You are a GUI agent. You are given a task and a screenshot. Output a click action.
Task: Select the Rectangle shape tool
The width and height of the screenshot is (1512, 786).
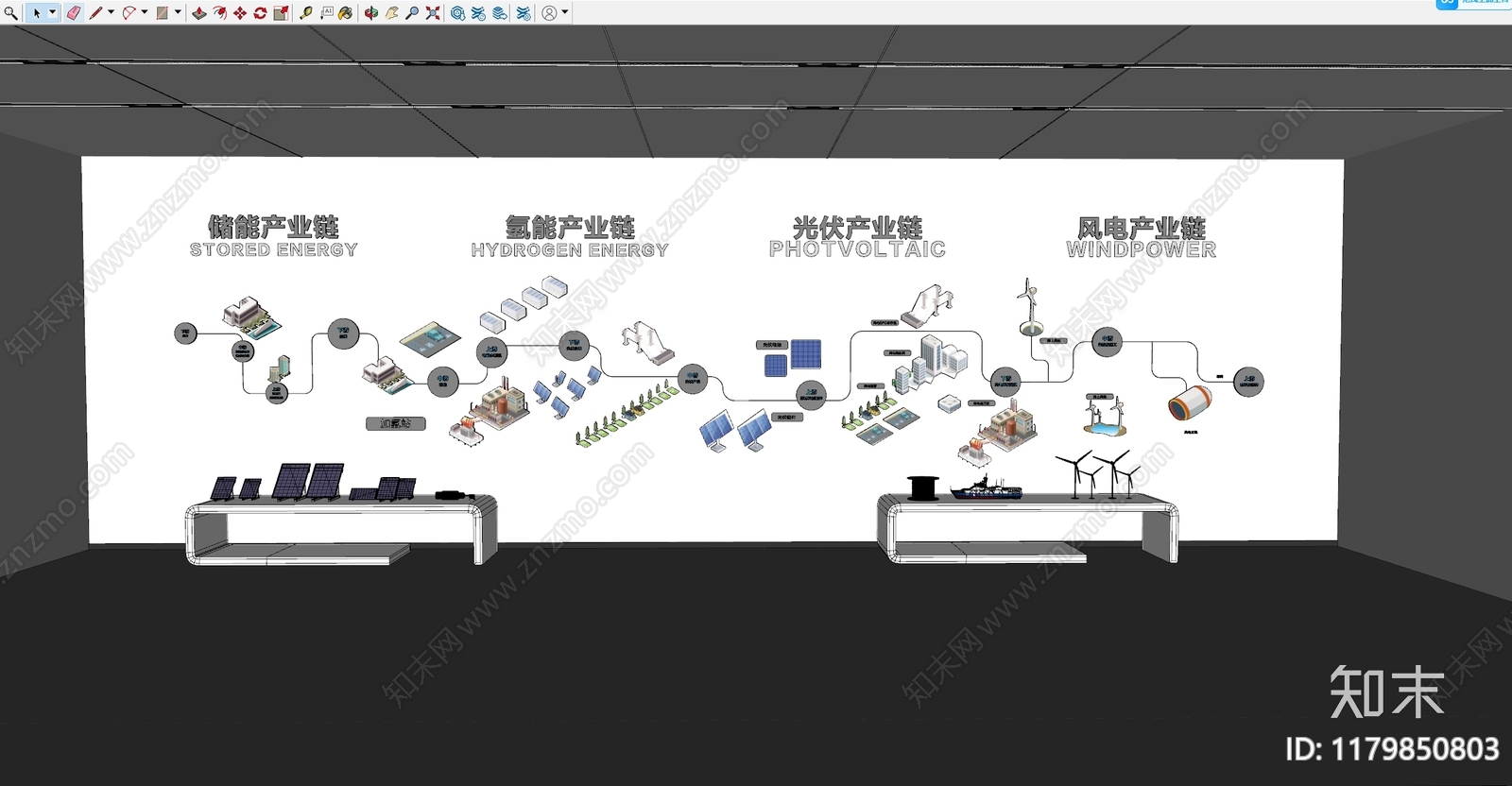(x=163, y=13)
